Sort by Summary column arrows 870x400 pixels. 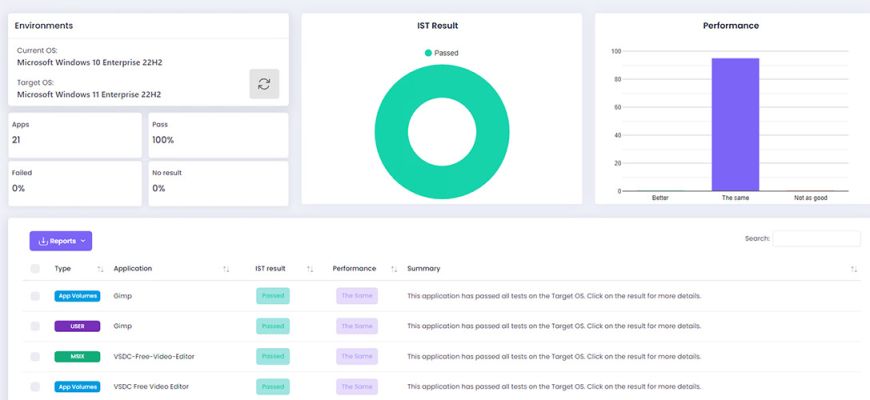coord(854,269)
